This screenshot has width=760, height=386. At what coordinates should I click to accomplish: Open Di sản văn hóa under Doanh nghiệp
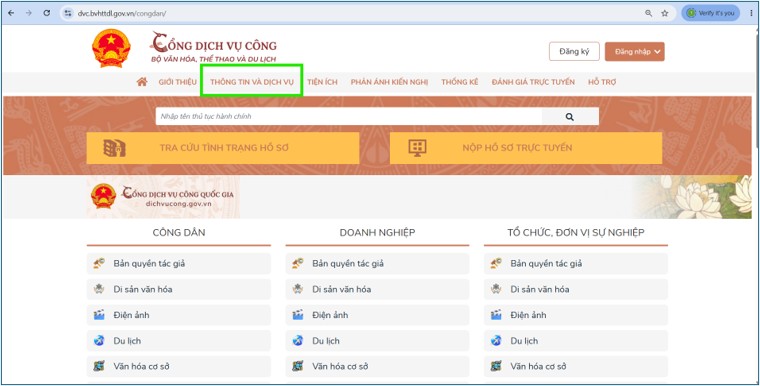click(377, 289)
